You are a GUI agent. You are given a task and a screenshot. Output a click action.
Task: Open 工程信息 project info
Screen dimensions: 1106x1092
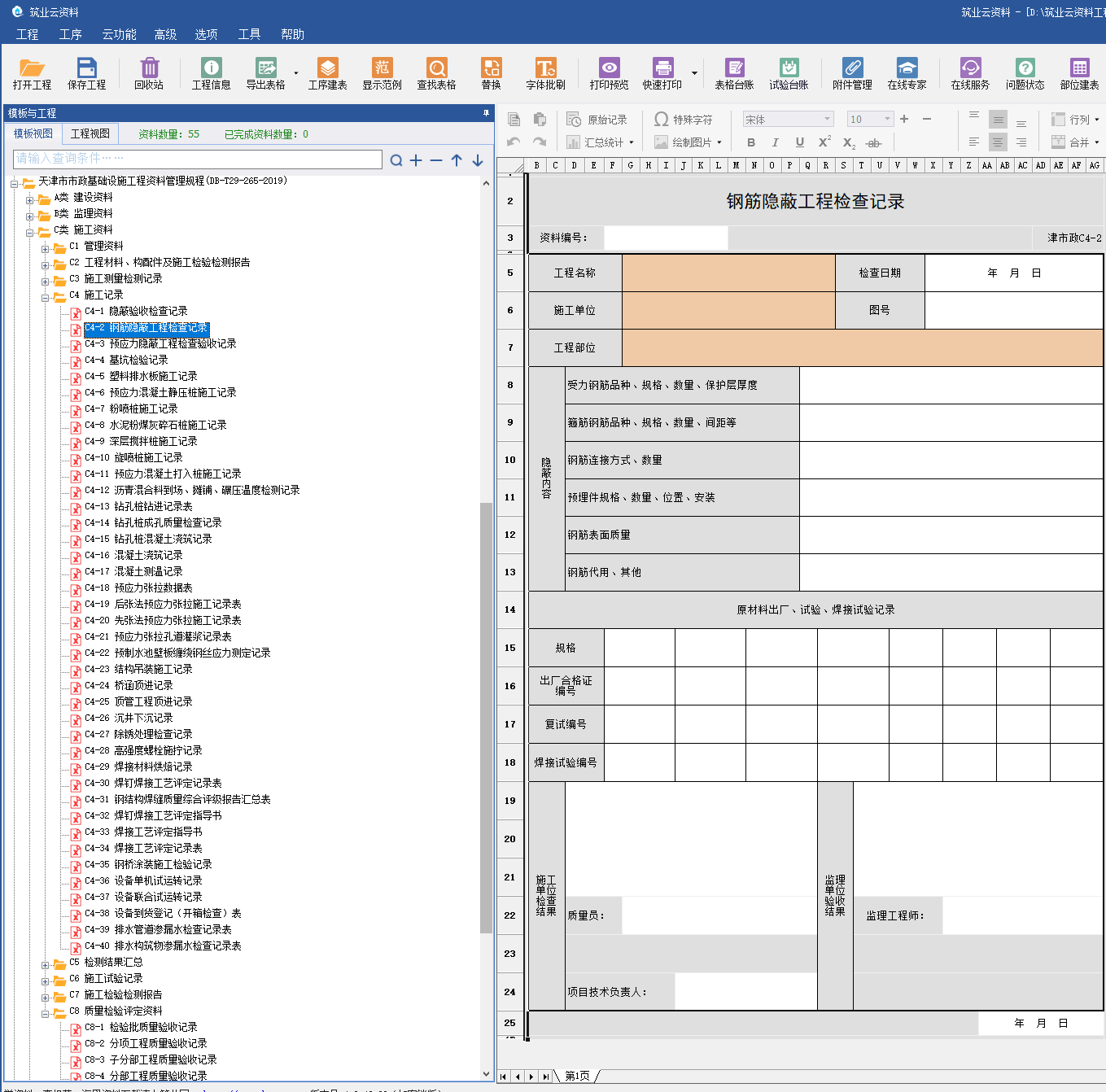click(211, 73)
